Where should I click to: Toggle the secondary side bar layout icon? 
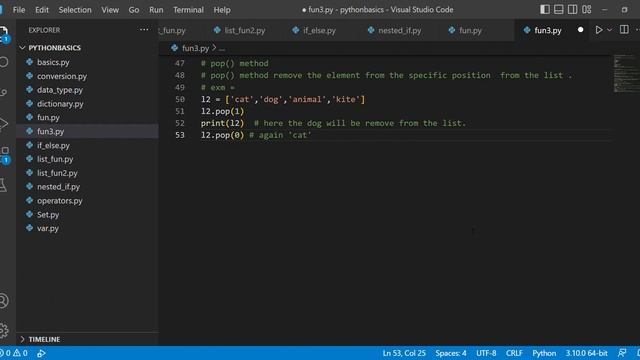[x=572, y=9]
